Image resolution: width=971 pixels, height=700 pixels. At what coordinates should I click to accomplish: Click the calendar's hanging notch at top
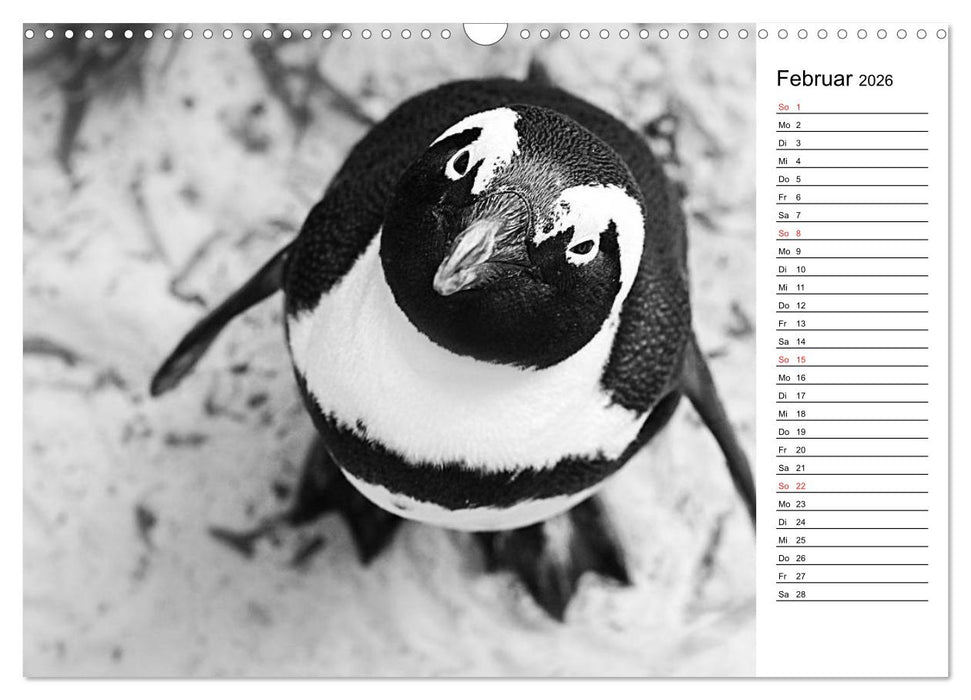tap(486, 33)
